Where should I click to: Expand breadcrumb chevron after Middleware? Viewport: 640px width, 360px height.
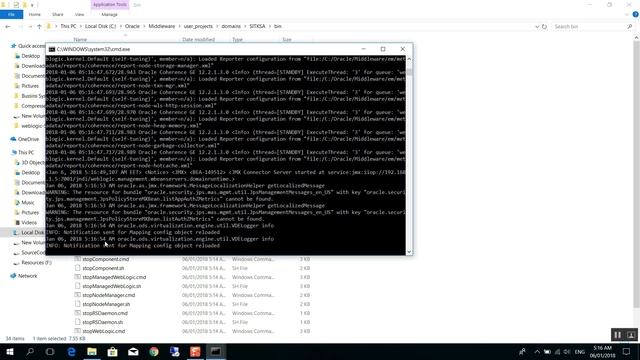tap(179, 26)
